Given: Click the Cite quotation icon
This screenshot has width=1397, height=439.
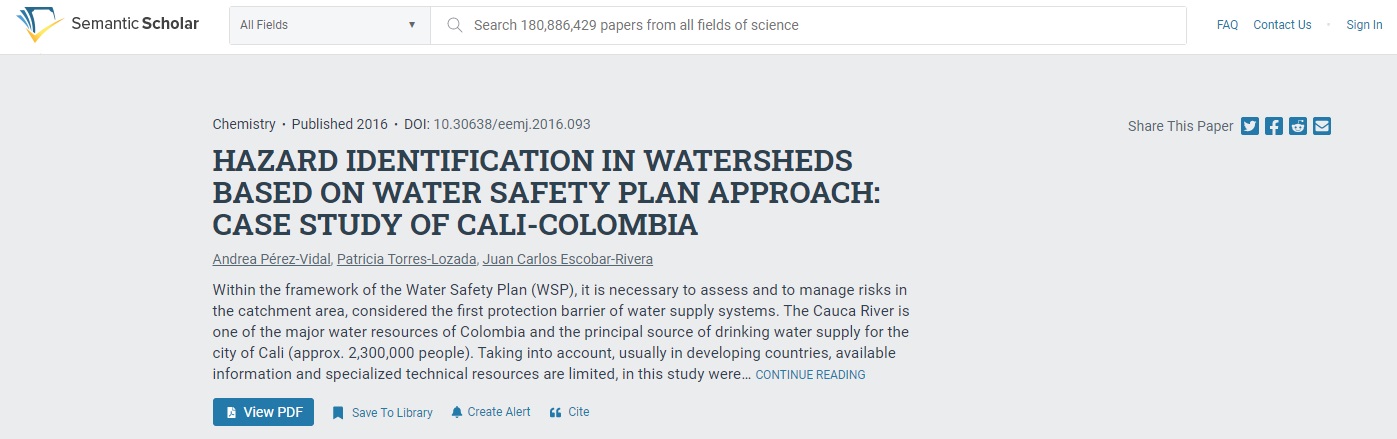Looking at the screenshot, I should (556, 412).
